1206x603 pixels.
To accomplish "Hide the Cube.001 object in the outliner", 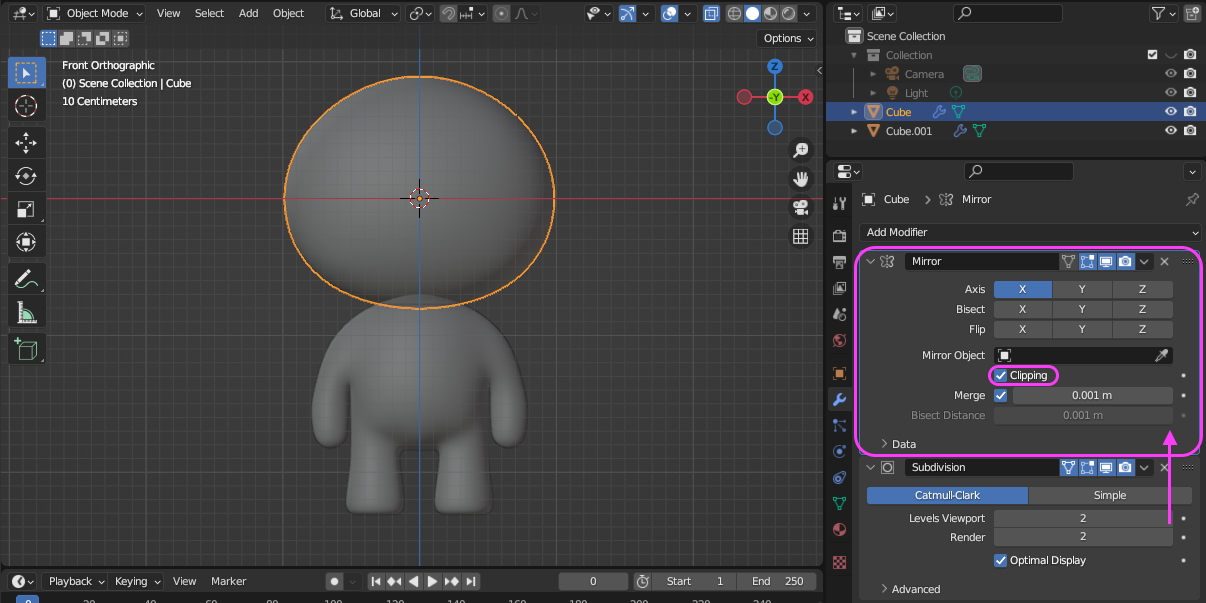I will coord(1170,131).
